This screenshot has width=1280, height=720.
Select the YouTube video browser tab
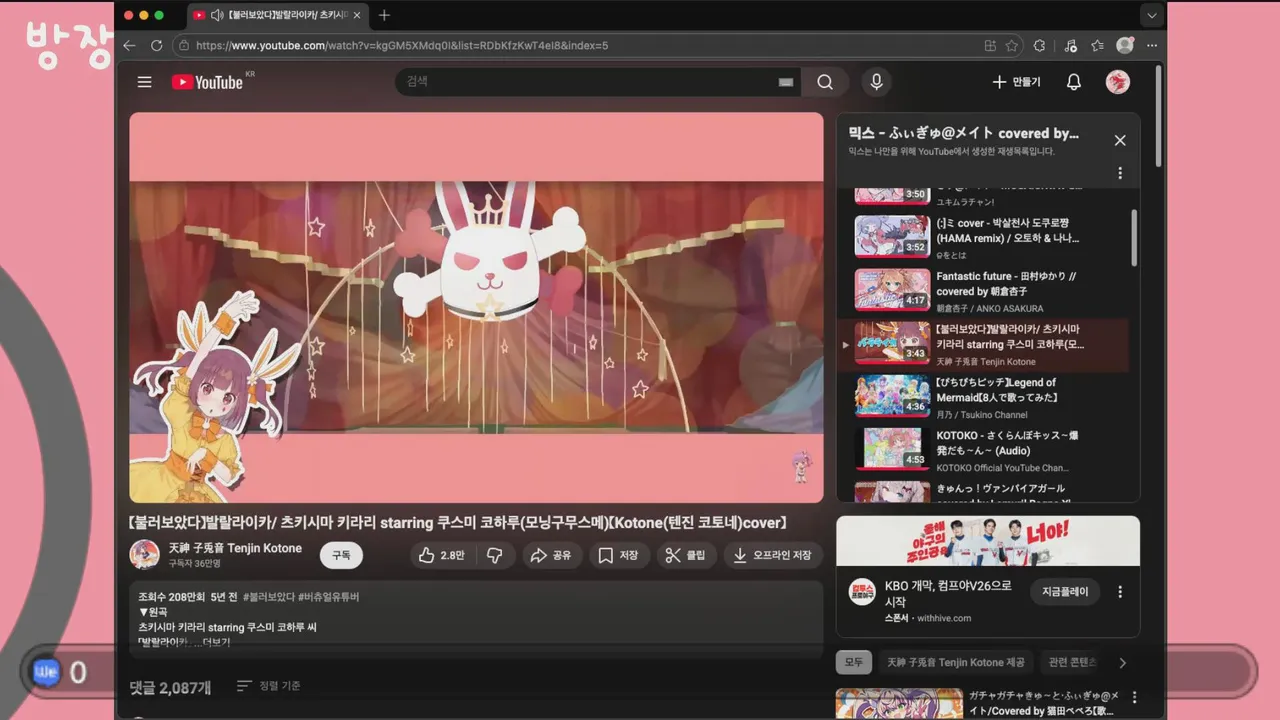(x=277, y=15)
